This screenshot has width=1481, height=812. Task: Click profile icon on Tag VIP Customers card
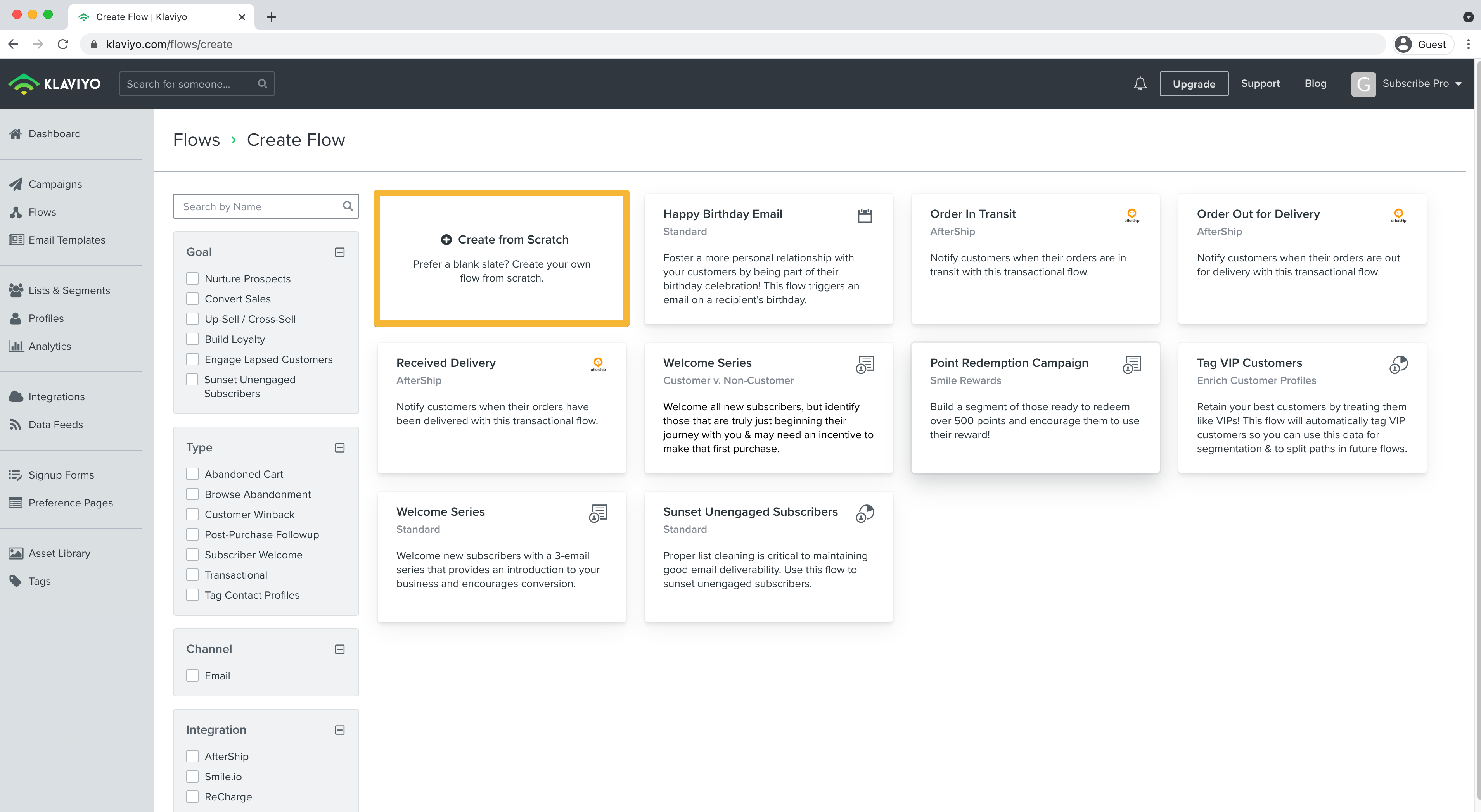(x=1398, y=365)
